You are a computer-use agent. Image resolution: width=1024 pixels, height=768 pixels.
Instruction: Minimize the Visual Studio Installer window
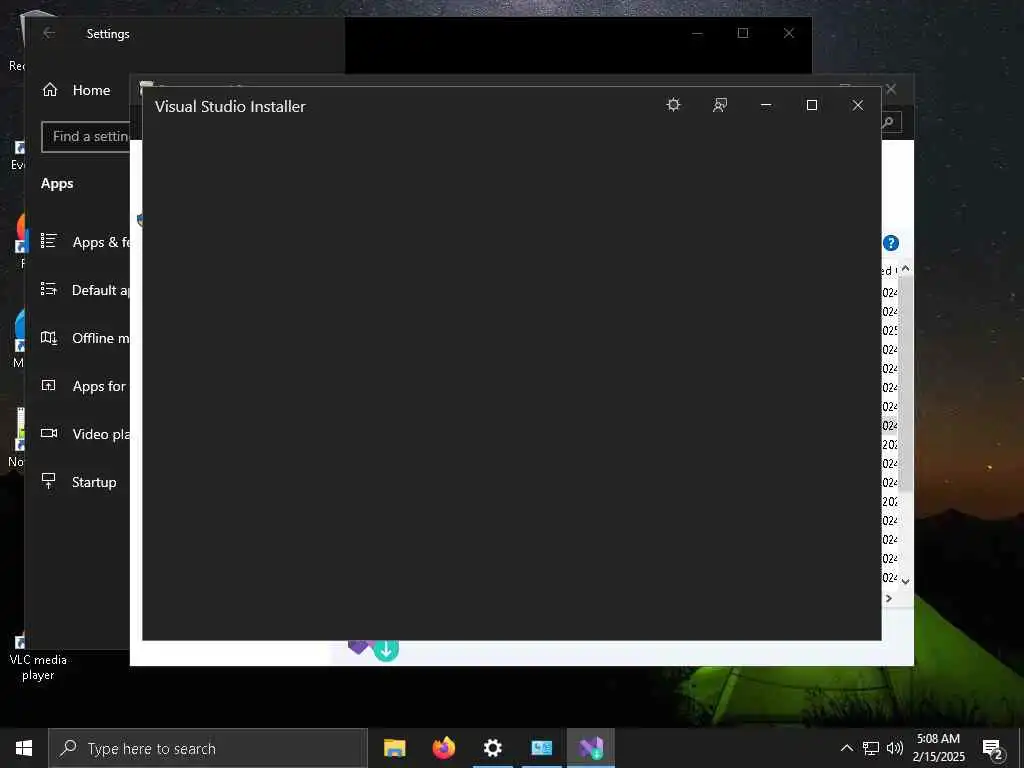point(766,105)
